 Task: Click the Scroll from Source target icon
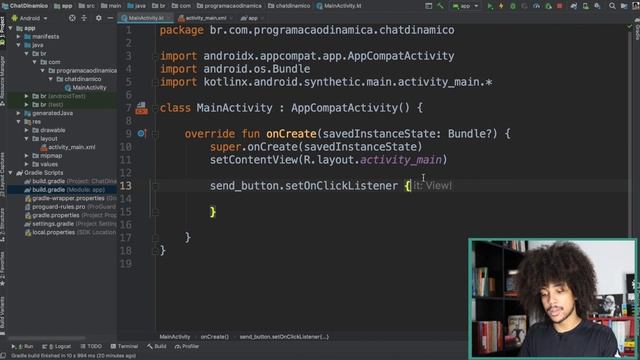[72, 18]
